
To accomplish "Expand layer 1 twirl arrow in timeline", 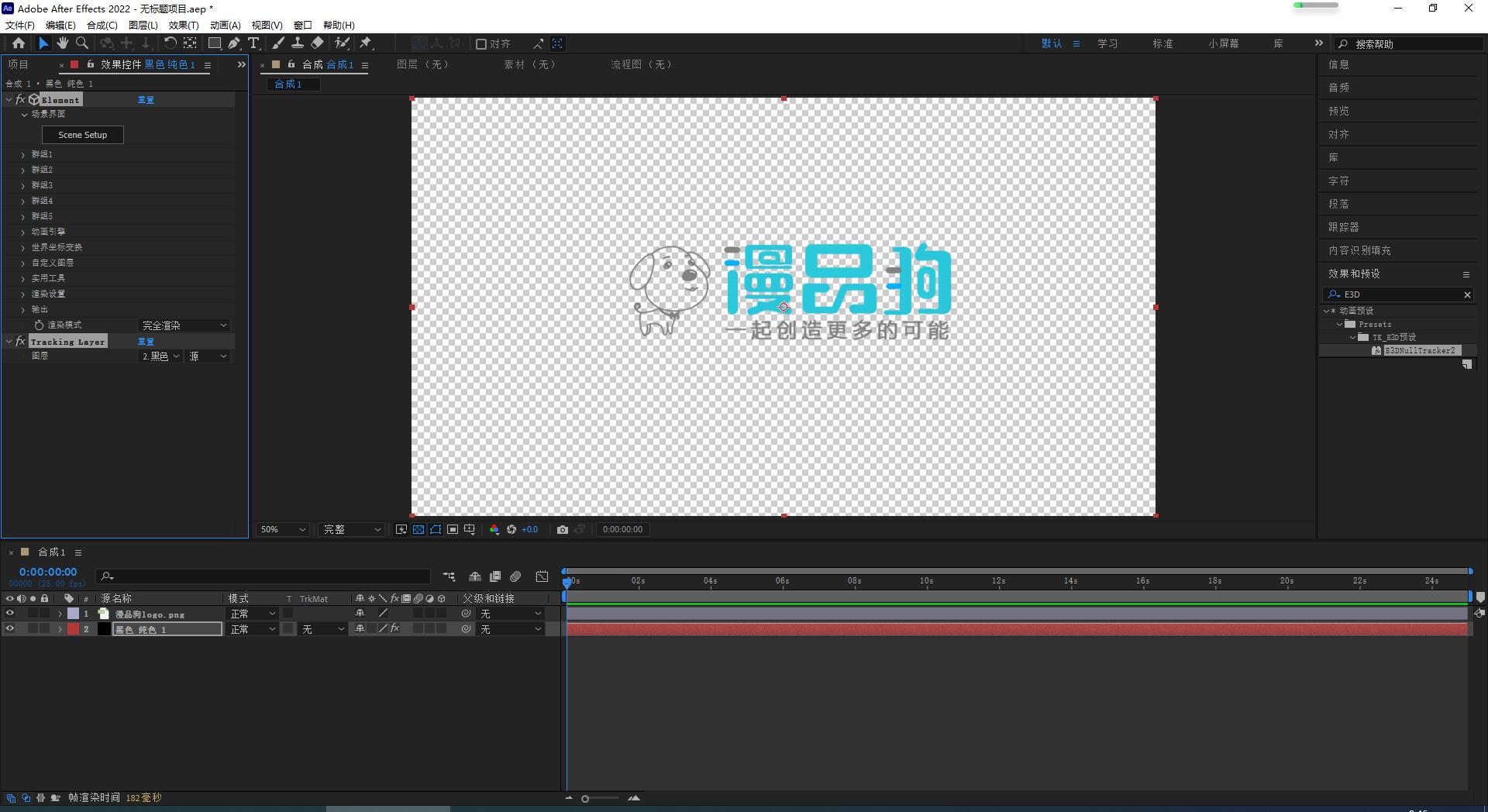I will (60, 614).
